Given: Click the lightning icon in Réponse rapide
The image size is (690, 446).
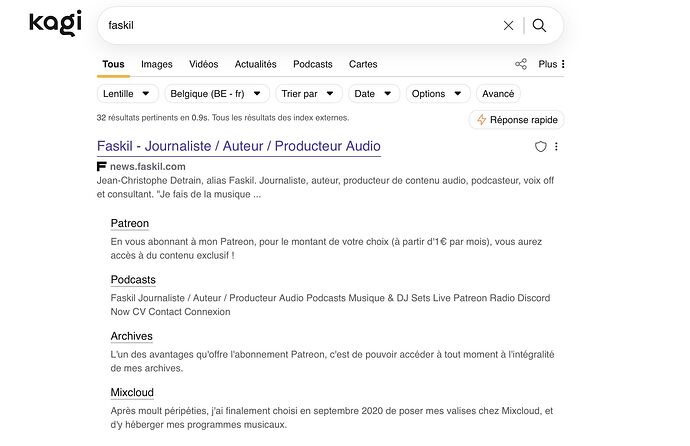Looking at the screenshot, I should tap(481, 120).
